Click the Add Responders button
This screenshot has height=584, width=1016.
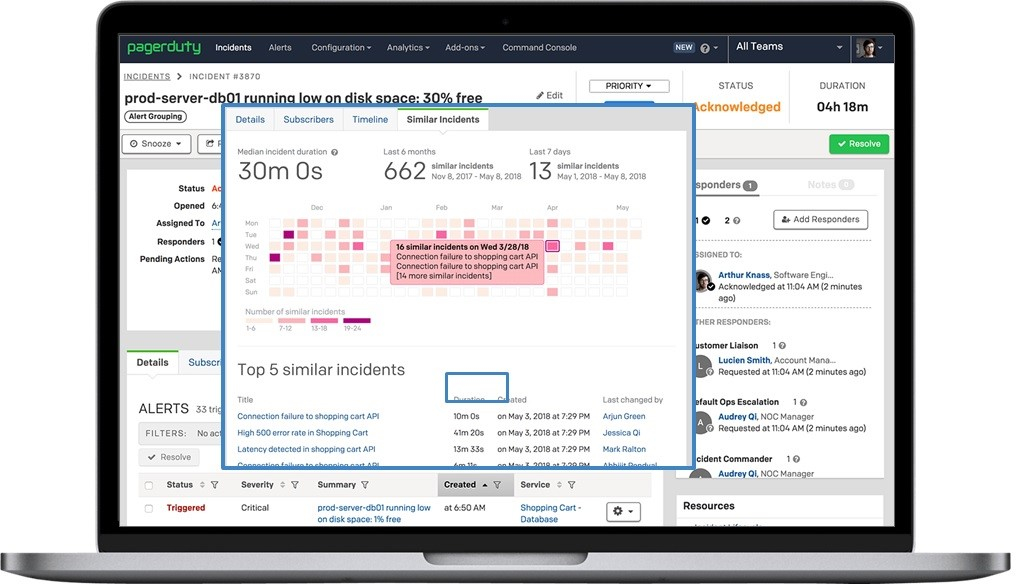820,219
